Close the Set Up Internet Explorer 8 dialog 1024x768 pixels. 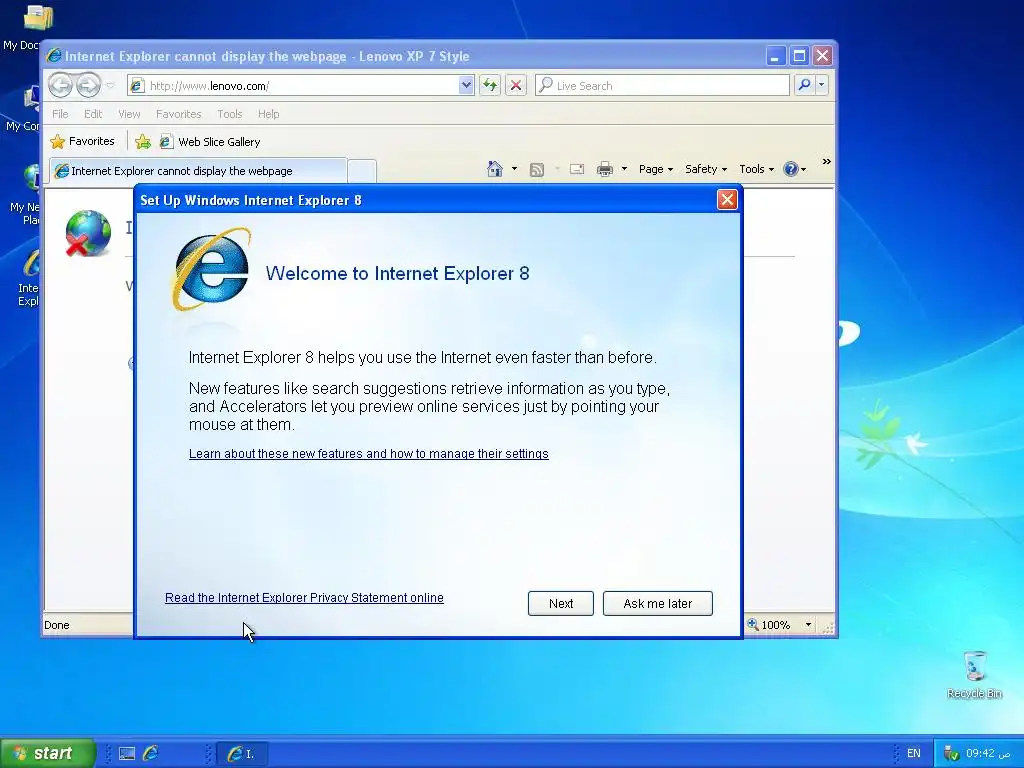tap(727, 199)
